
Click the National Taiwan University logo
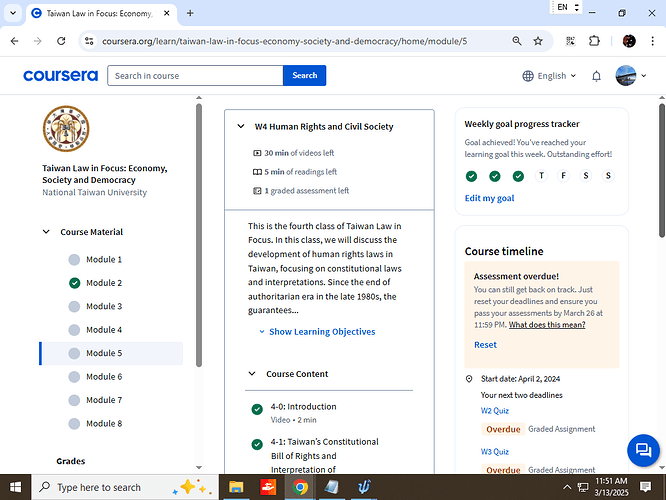click(x=66, y=129)
